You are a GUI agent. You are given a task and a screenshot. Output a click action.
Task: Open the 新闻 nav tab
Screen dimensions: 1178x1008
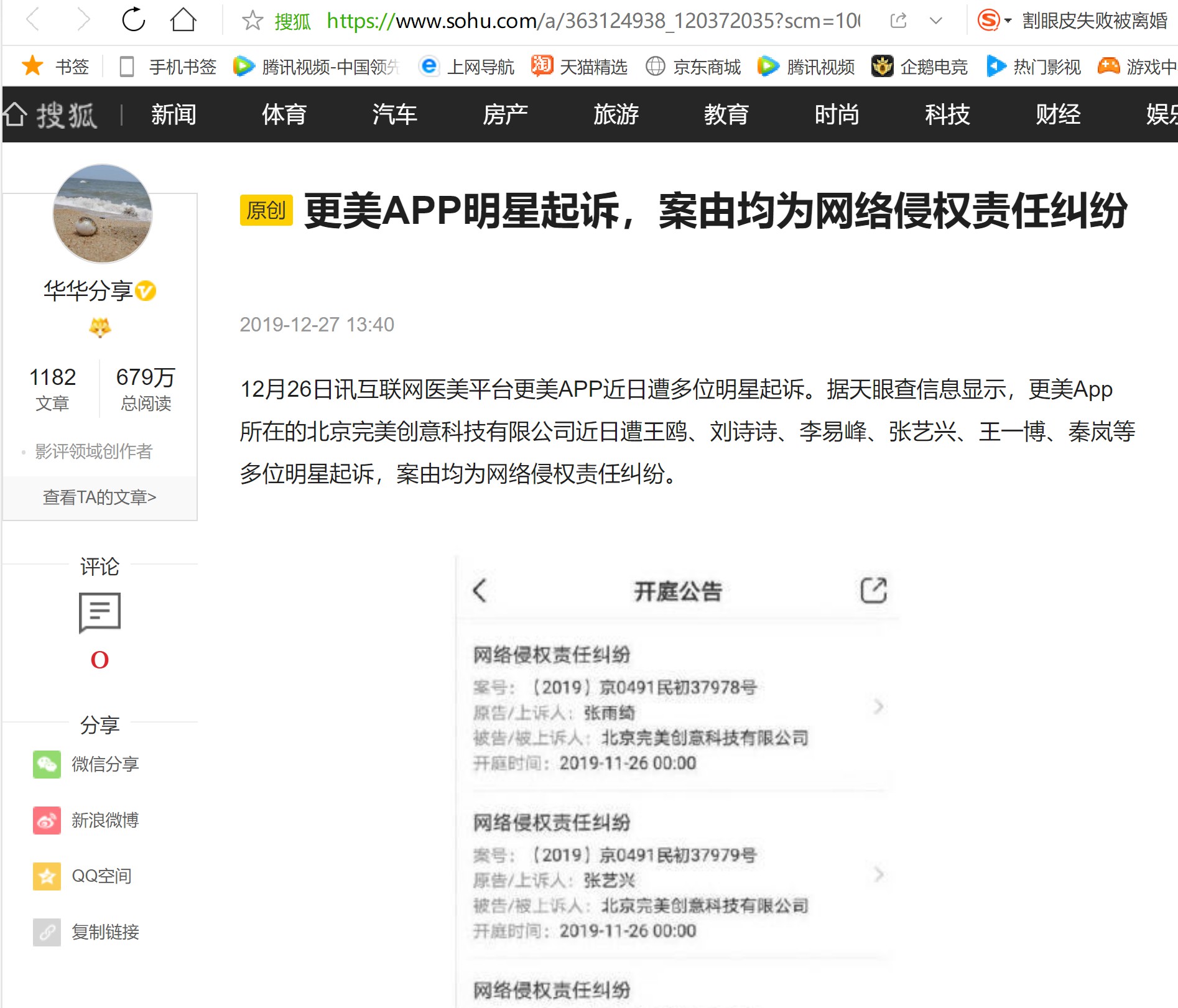[x=174, y=114]
